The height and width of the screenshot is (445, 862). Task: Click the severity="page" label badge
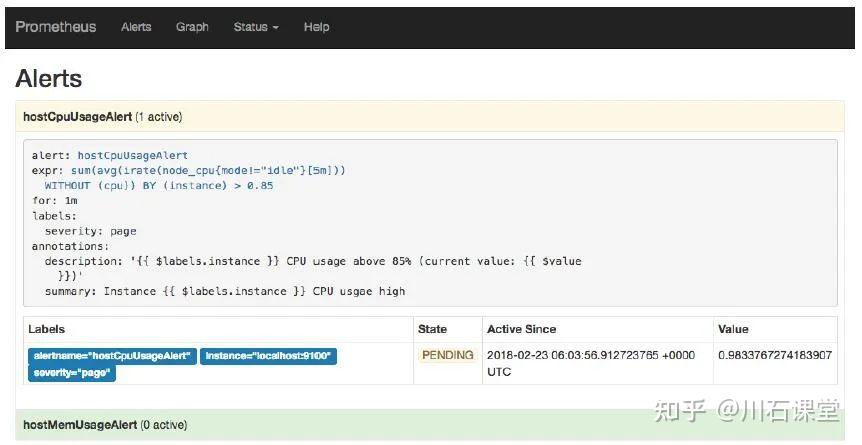tap(73, 373)
